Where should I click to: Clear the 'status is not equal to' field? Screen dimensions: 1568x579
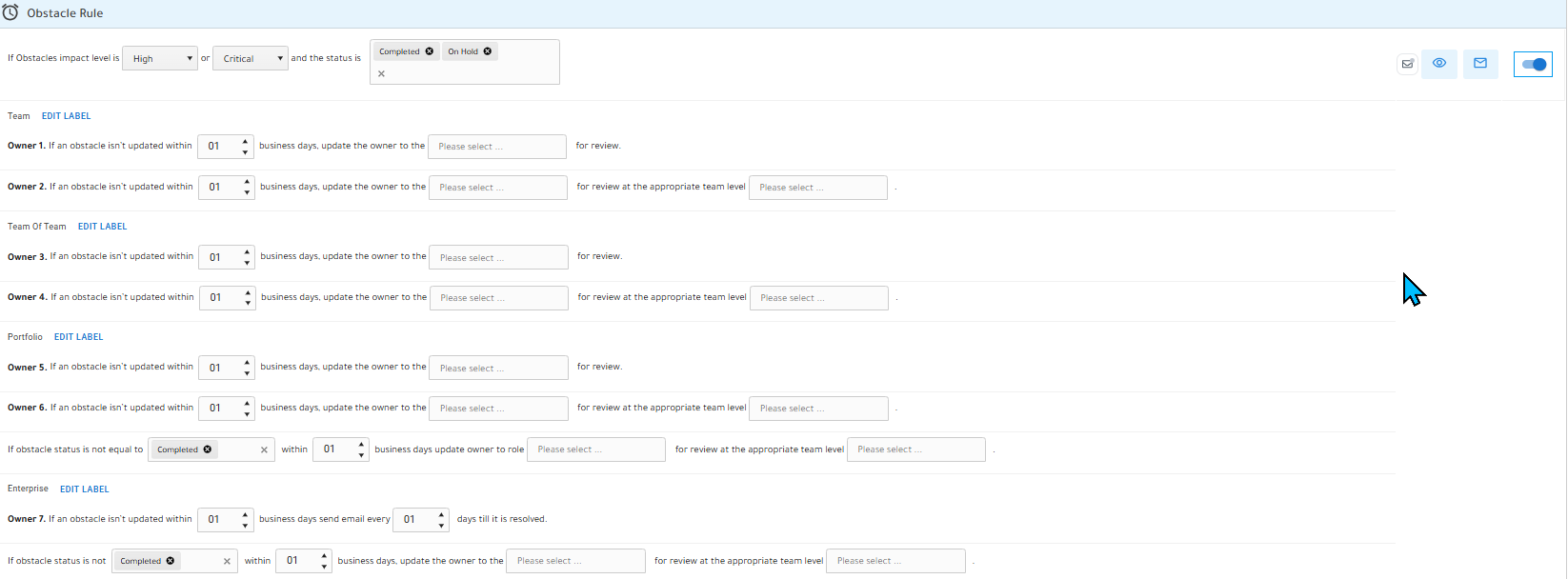pyautogui.click(x=264, y=450)
